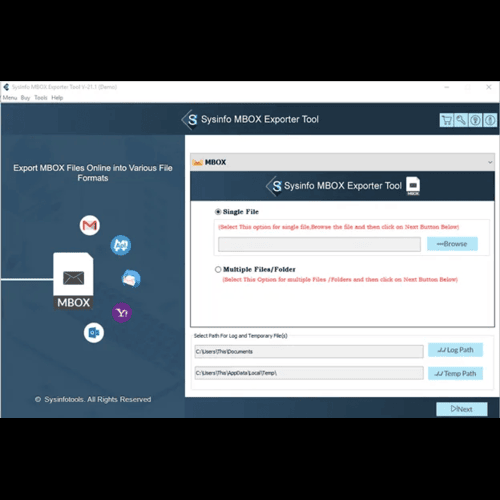
Task: Click 'Select Path For Log and Temporary File(s)' label
Action: (x=241, y=336)
